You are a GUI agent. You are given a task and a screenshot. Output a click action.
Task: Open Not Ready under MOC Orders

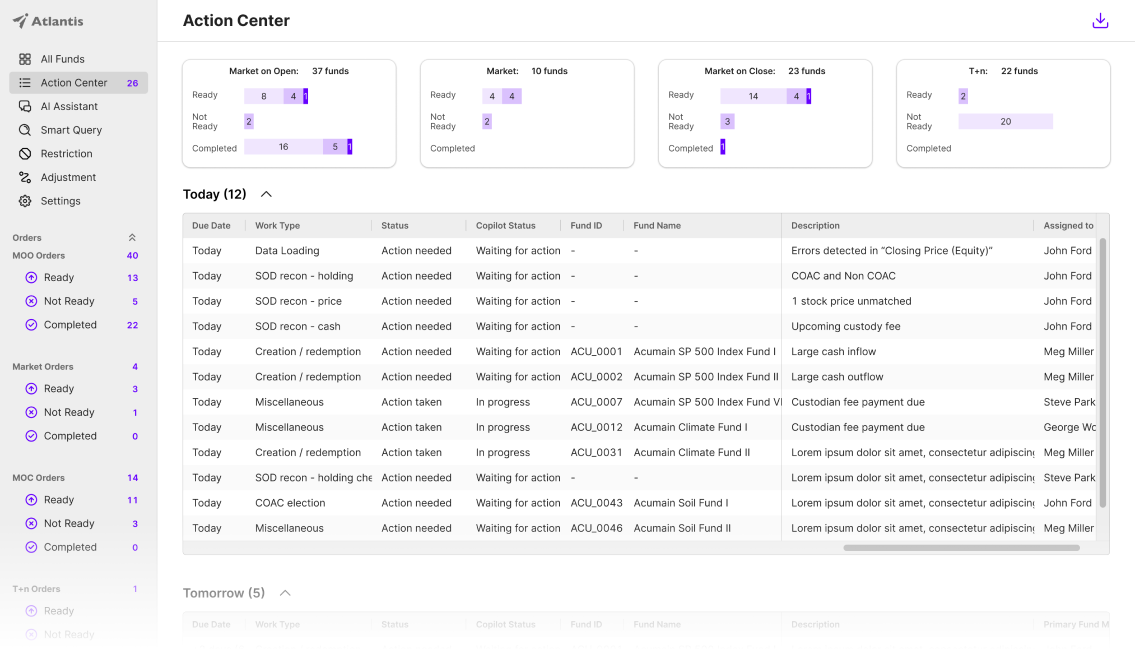(x=69, y=523)
